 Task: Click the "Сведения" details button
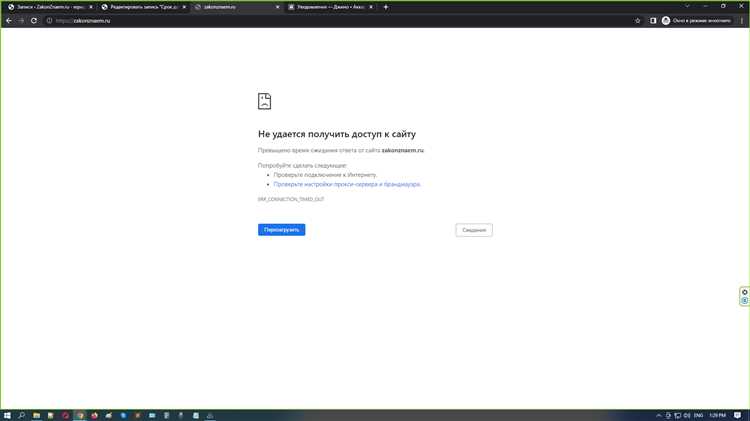474,229
